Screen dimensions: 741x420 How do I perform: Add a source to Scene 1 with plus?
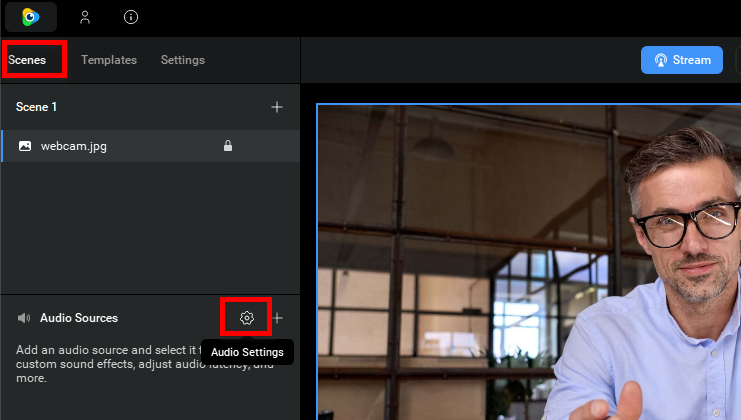pyautogui.click(x=277, y=107)
